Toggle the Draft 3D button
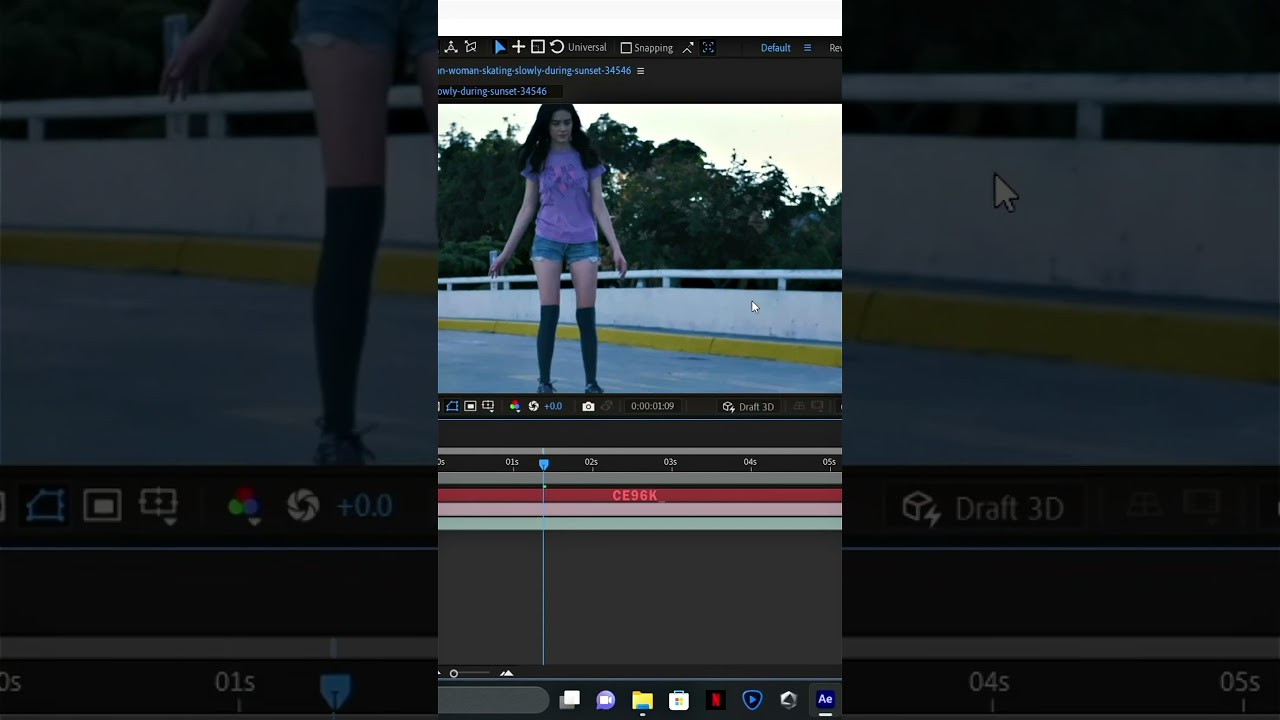Image resolution: width=1280 pixels, height=720 pixels. [x=748, y=406]
